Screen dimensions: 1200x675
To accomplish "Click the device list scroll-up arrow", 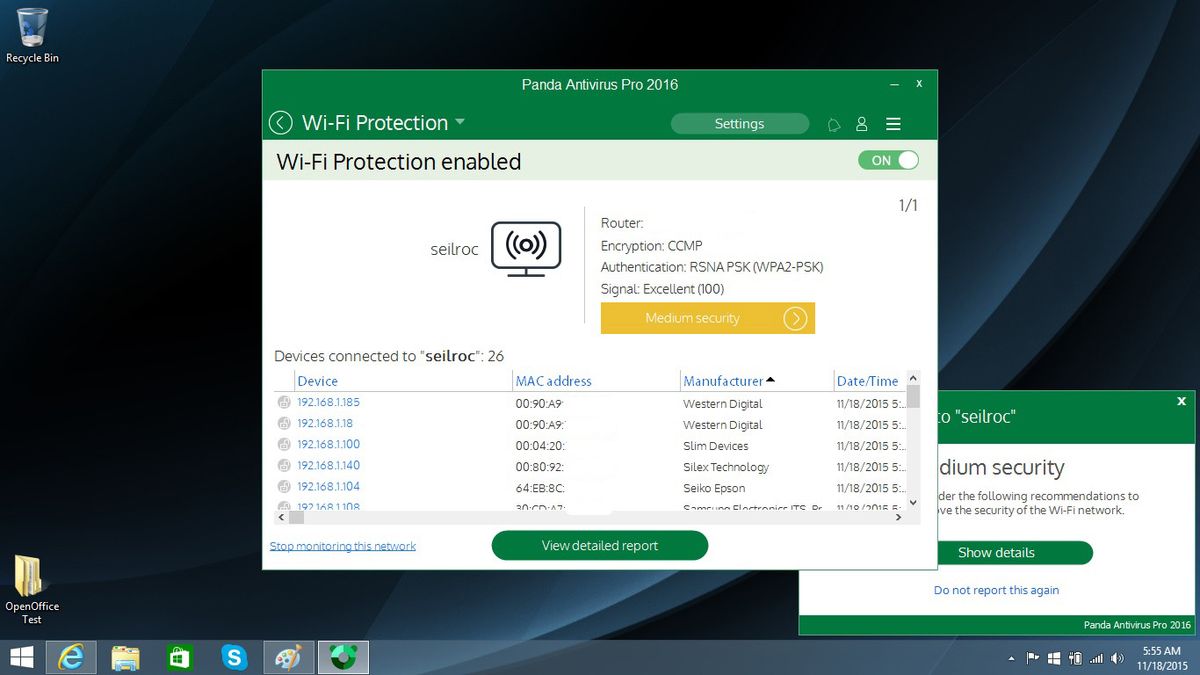I will 912,378.
